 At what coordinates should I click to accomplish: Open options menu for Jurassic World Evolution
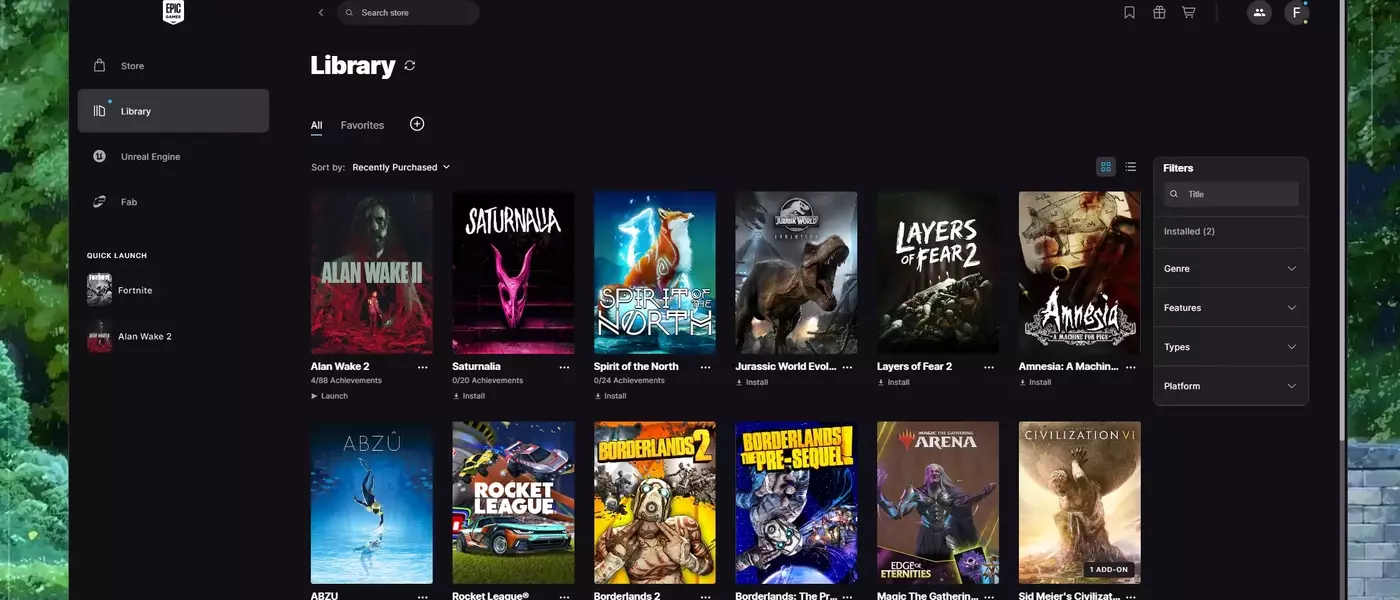coord(848,367)
